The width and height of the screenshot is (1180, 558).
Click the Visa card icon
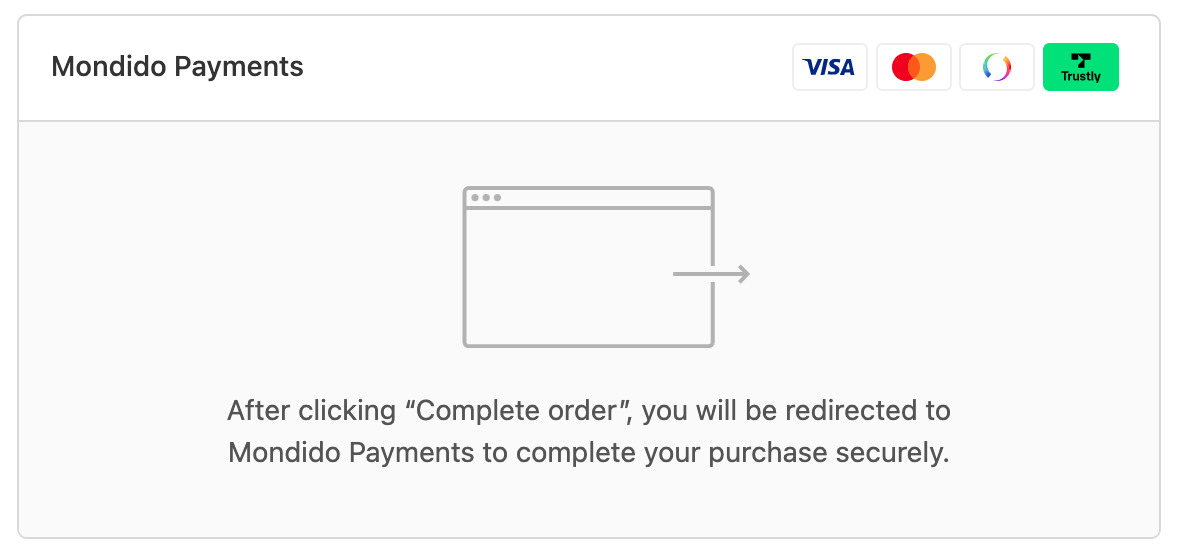click(829, 67)
